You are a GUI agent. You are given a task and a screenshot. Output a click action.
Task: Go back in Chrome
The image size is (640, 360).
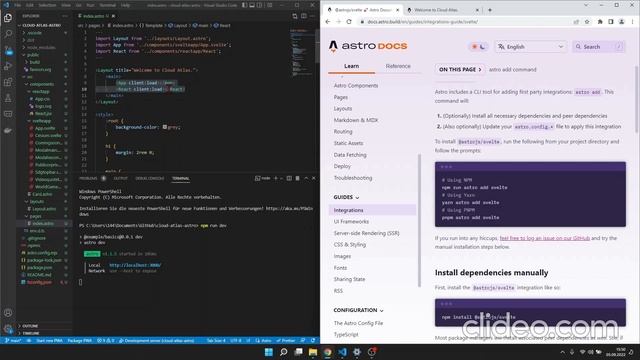click(x=328, y=22)
